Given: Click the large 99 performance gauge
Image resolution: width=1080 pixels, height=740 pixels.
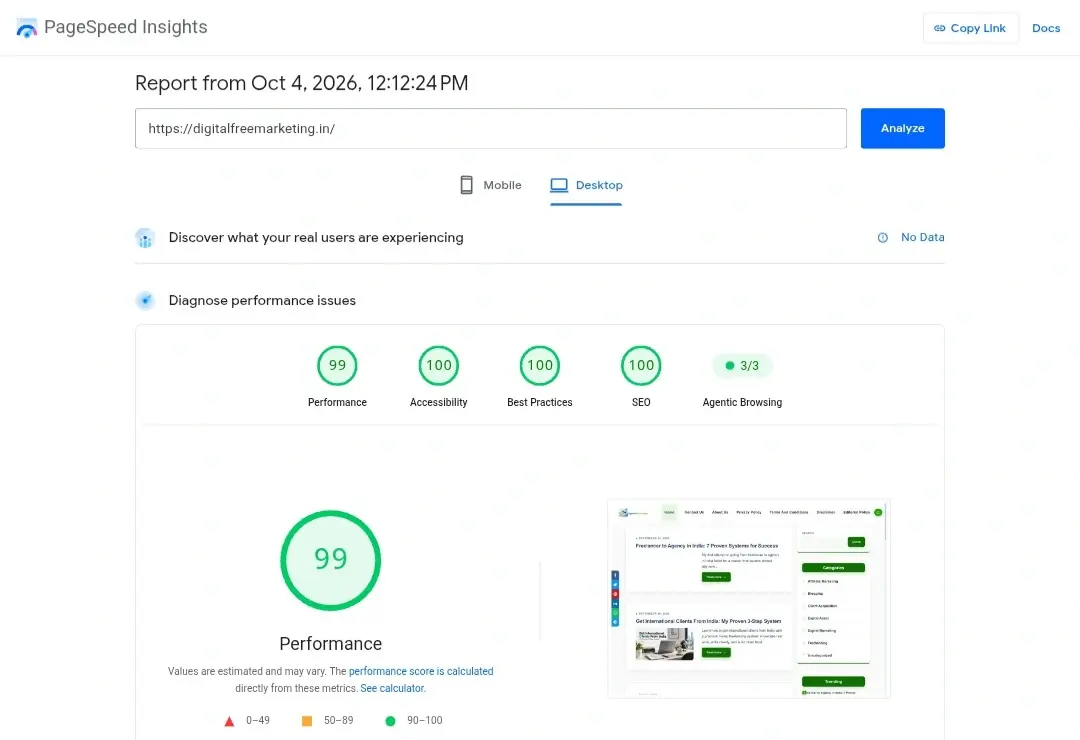Looking at the screenshot, I should pos(331,560).
